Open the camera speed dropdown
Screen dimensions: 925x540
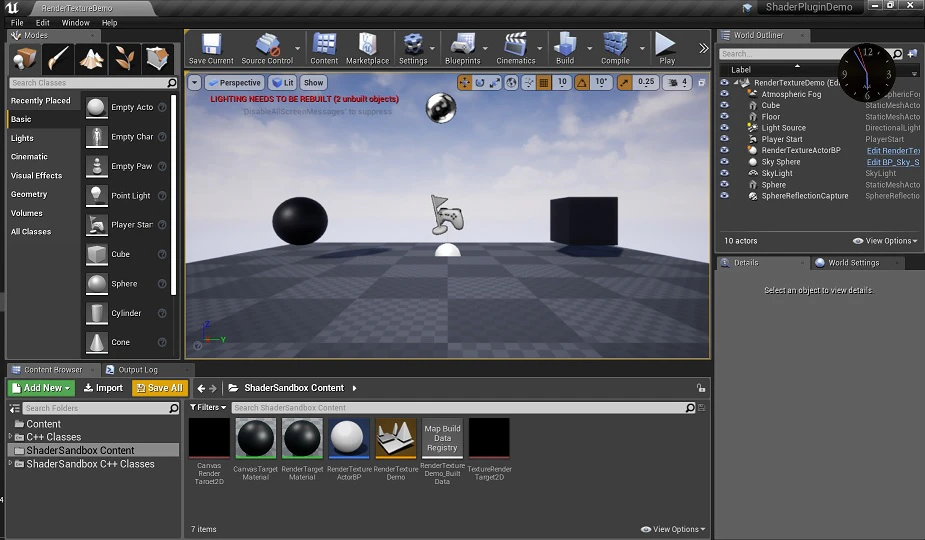click(678, 83)
